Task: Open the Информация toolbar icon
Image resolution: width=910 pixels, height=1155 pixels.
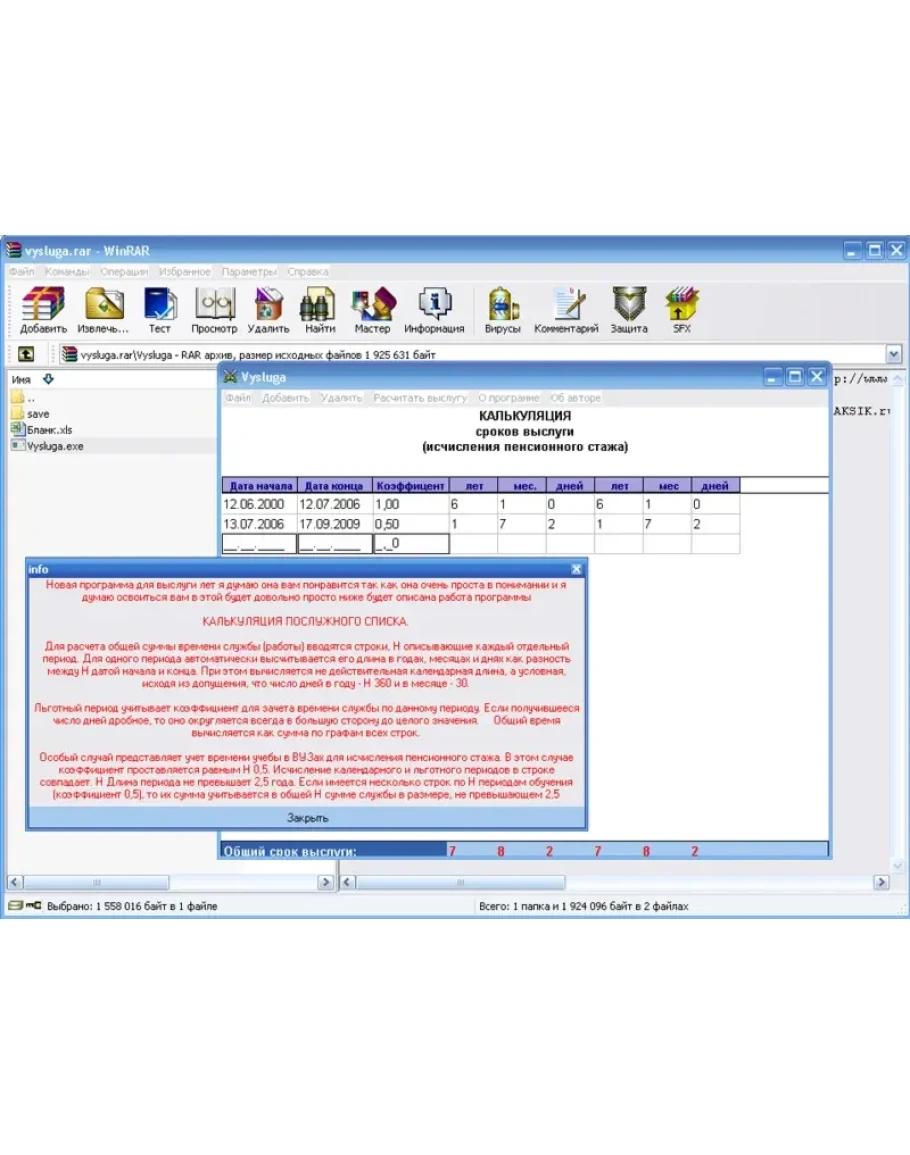Action: (x=434, y=305)
